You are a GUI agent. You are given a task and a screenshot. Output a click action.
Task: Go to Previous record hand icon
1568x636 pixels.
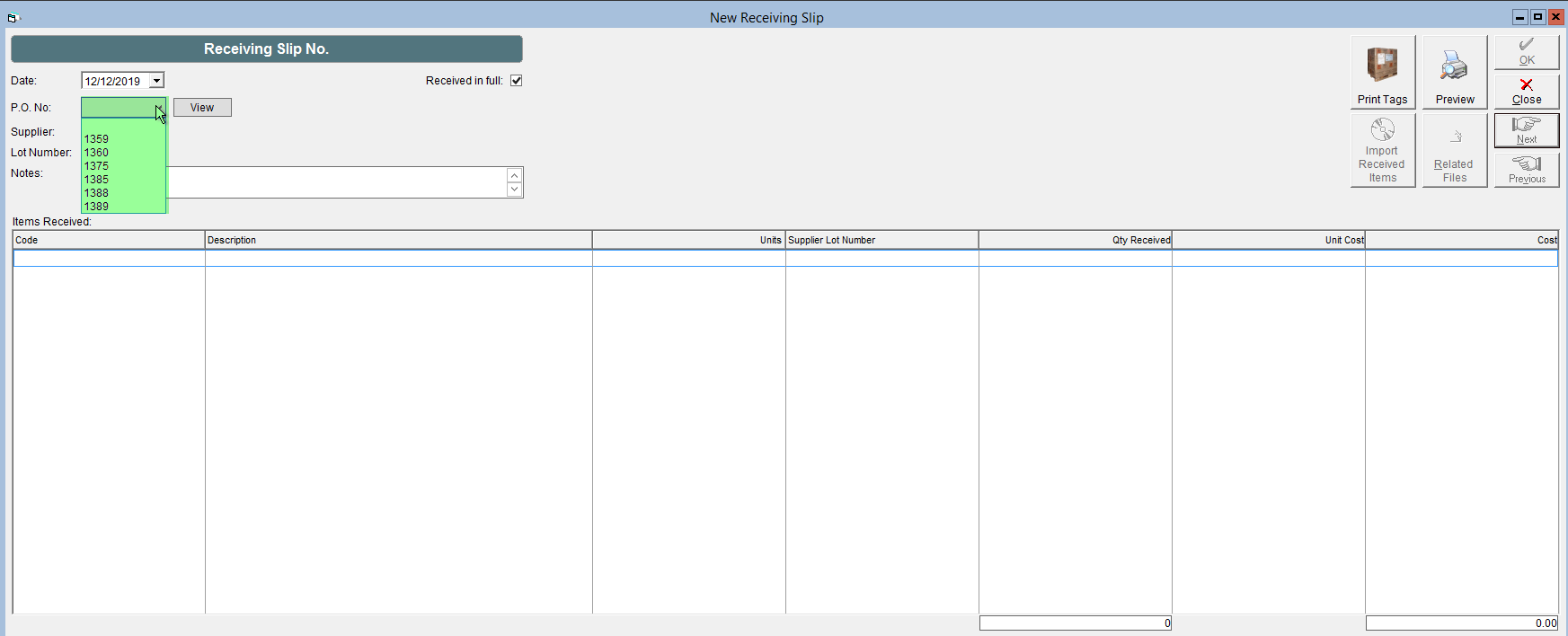click(x=1526, y=169)
